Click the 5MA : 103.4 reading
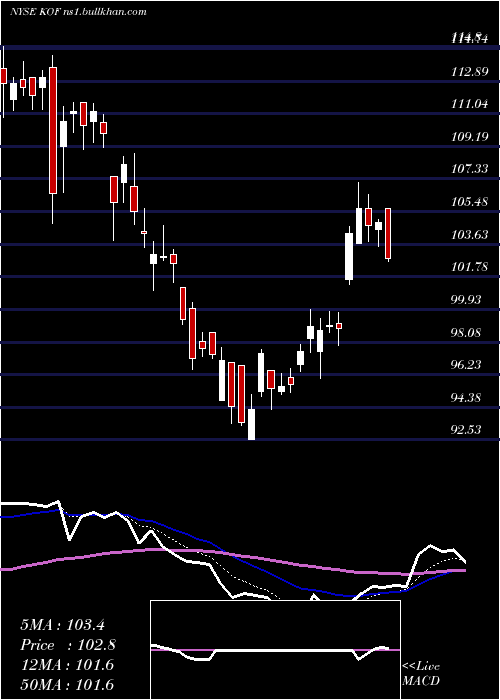The width and height of the screenshot is (500, 700). click(x=62, y=625)
